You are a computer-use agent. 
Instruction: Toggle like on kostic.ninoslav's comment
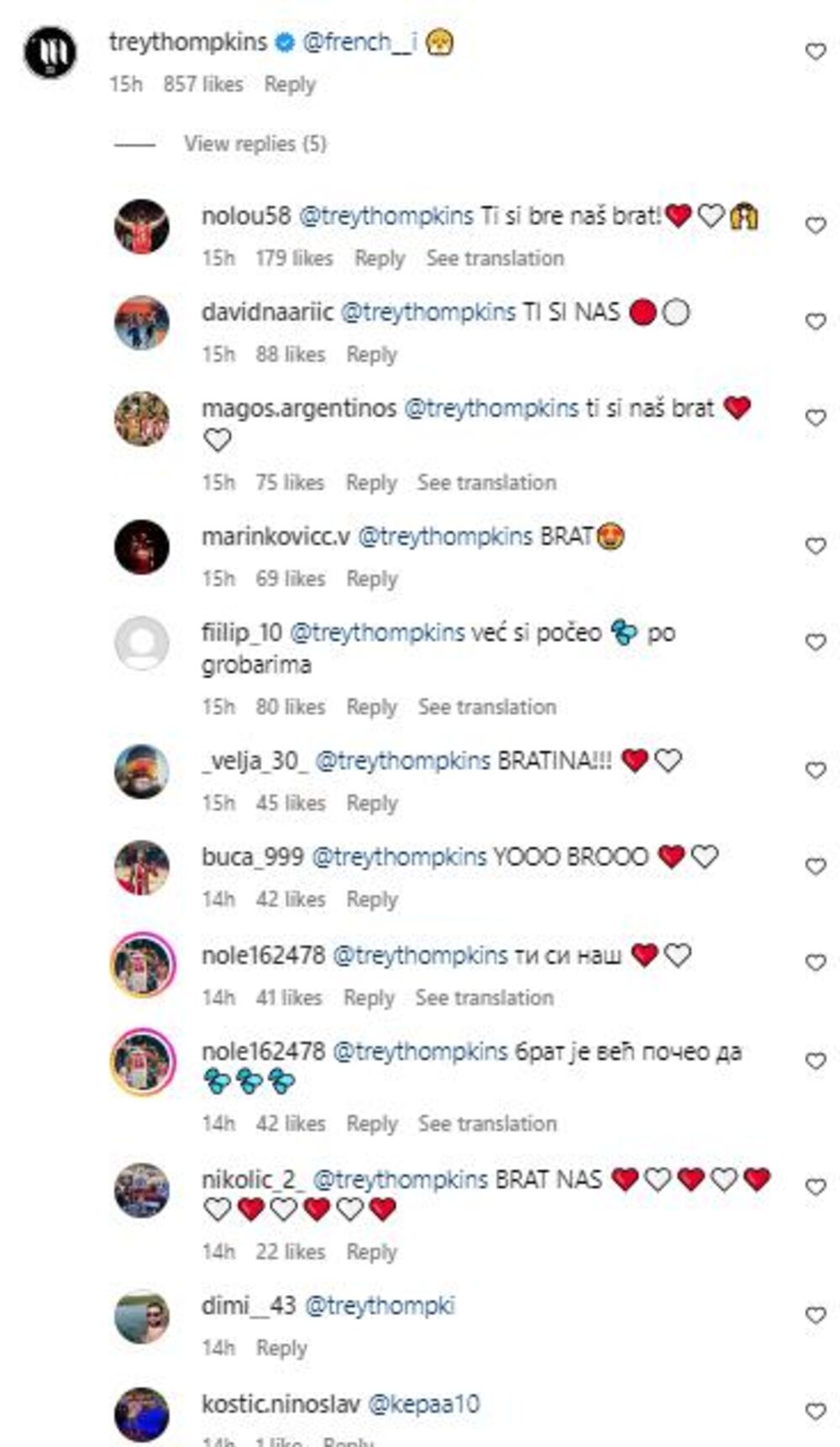816,1412
